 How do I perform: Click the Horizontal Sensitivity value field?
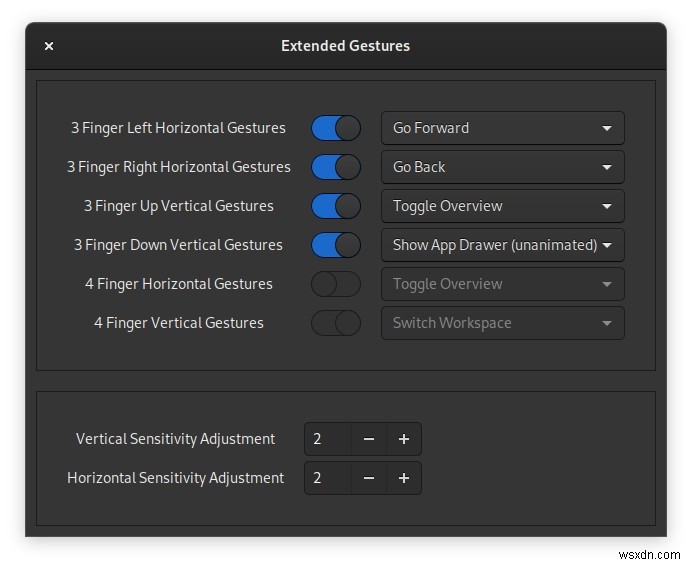pyautogui.click(x=328, y=478)
